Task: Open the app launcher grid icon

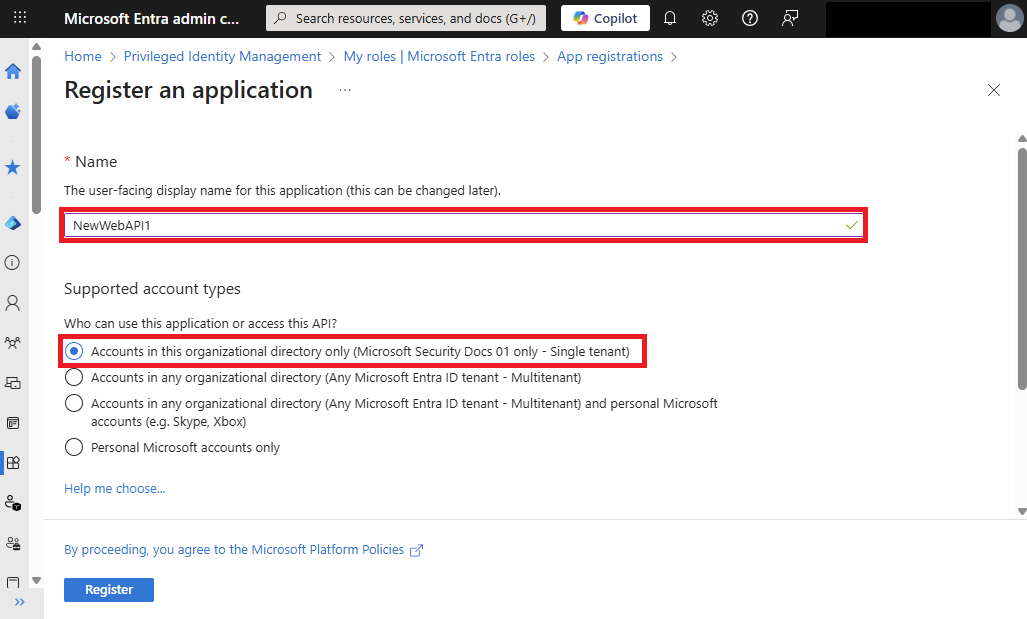Action: coord(20,18)
